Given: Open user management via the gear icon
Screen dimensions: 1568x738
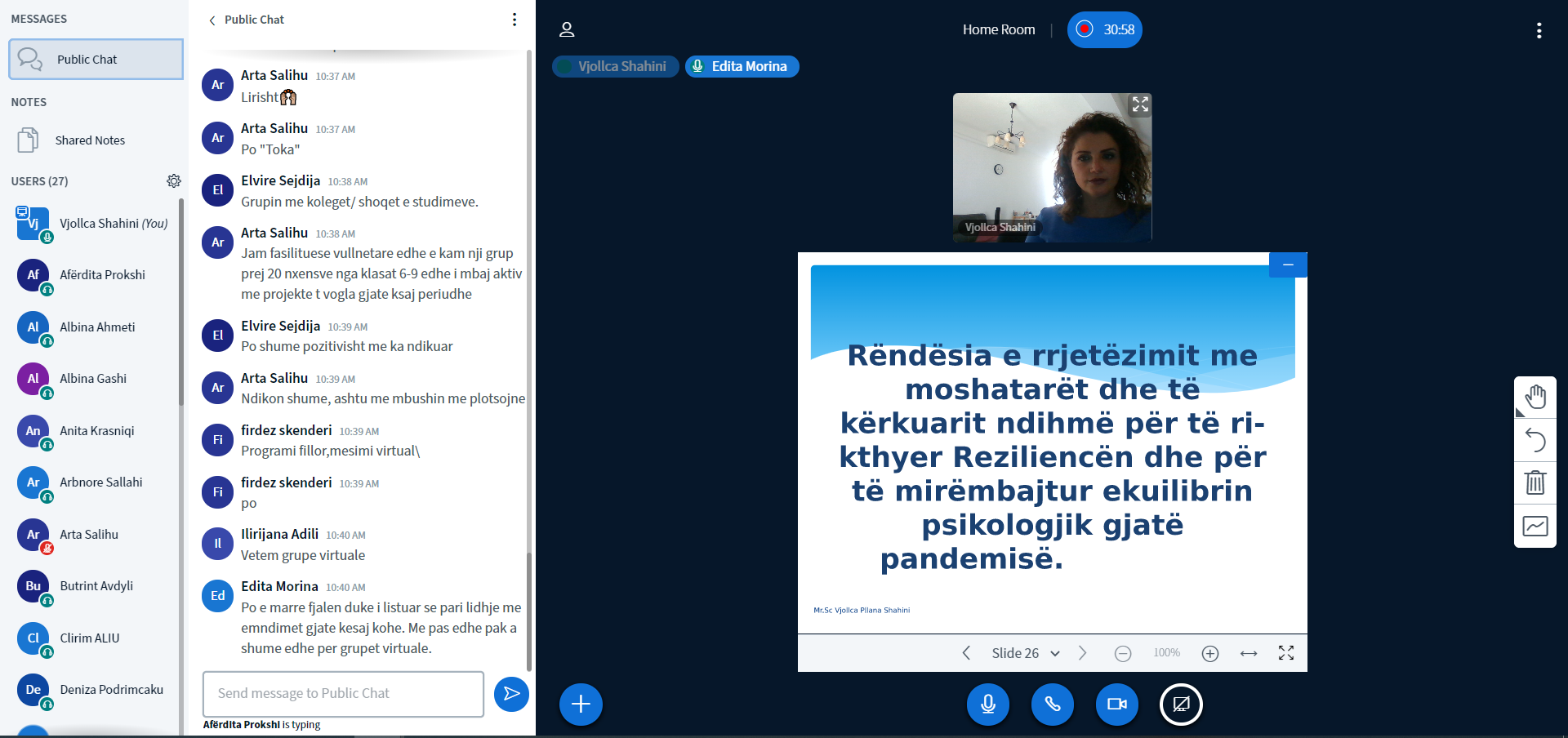Looking at the screenshot, I should (x=174, y=181).
